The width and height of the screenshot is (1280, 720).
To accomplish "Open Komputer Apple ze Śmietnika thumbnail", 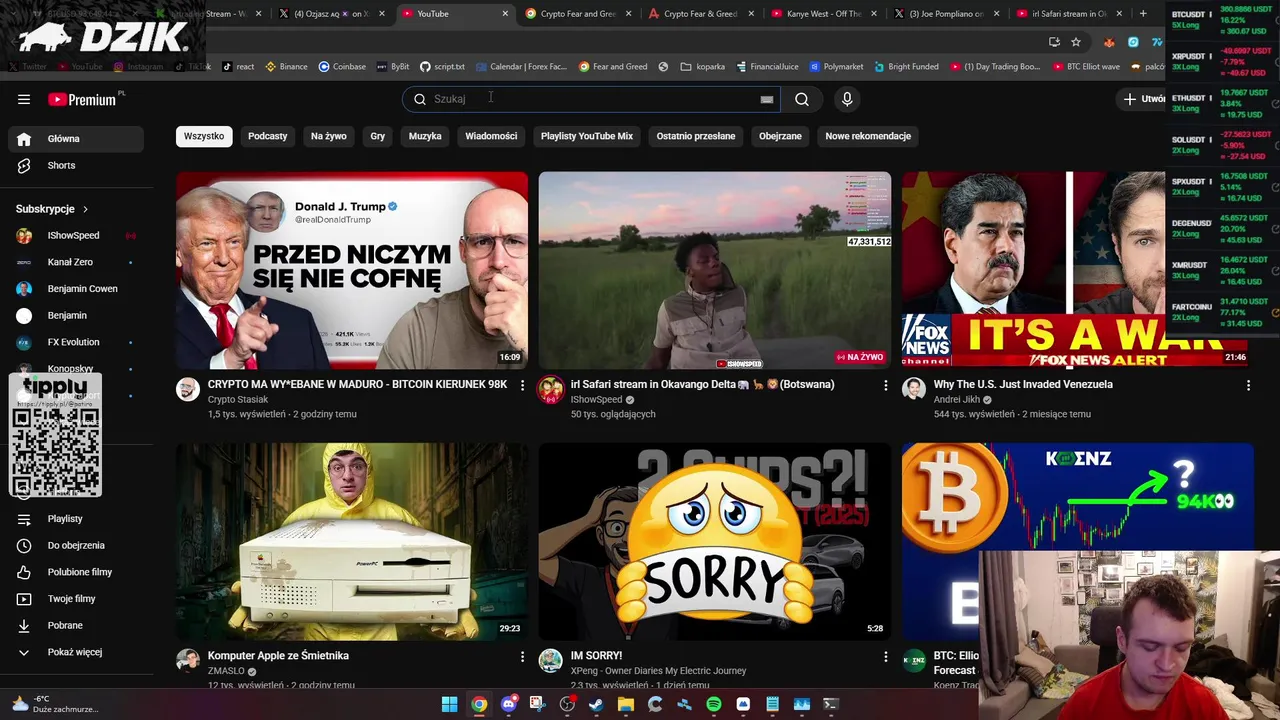I will 352,541.
